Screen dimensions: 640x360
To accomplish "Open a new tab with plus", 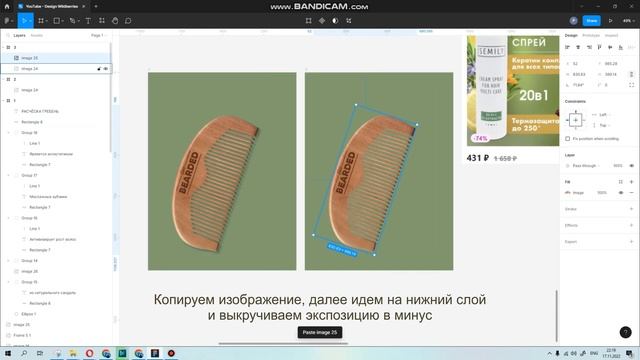I will (x=96, y=6).
